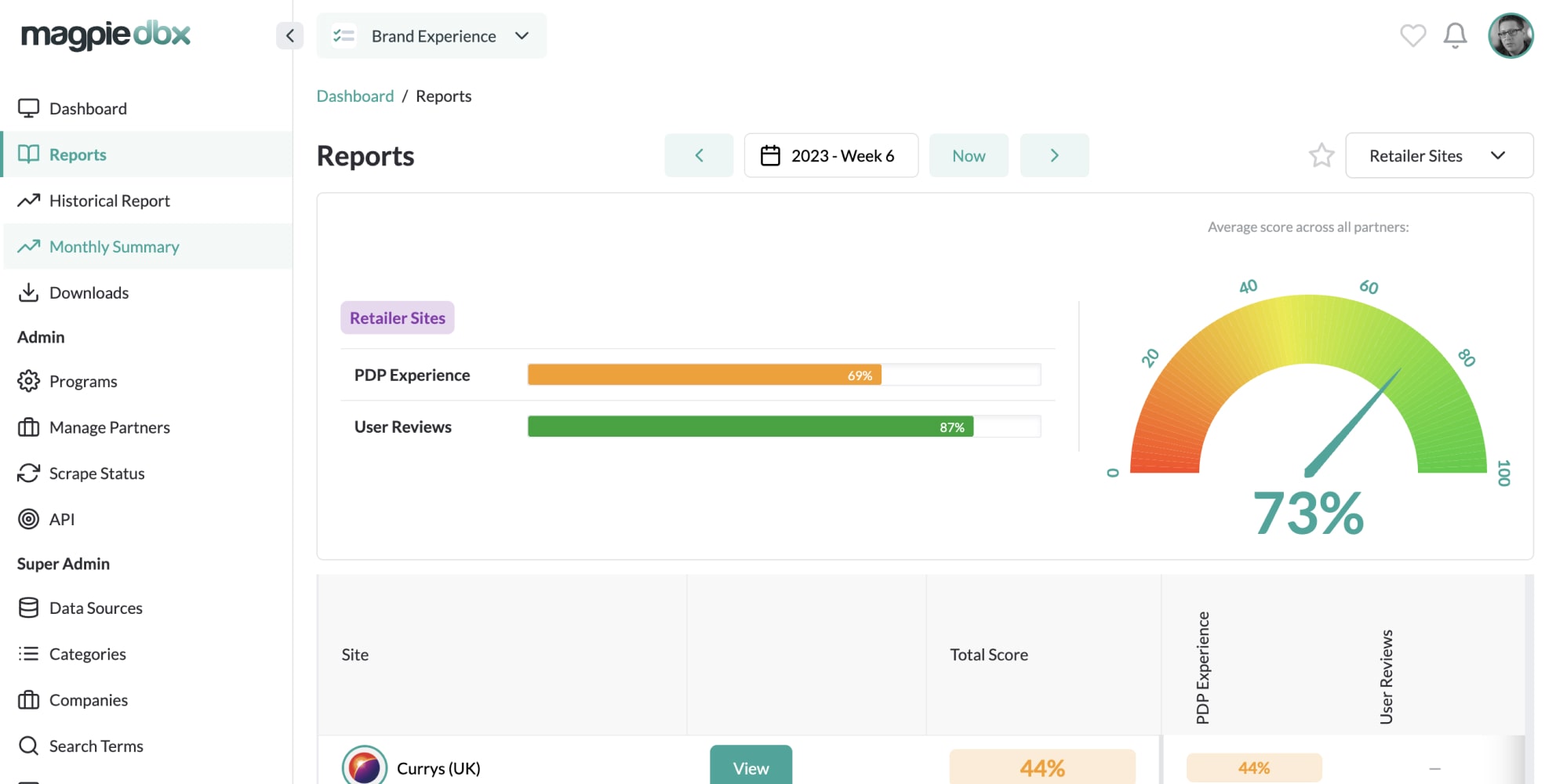Image resolution: width=1556 pixels, height=784 pixels.
Task: Click the PDP Experience row label
Action: [412, 375]
